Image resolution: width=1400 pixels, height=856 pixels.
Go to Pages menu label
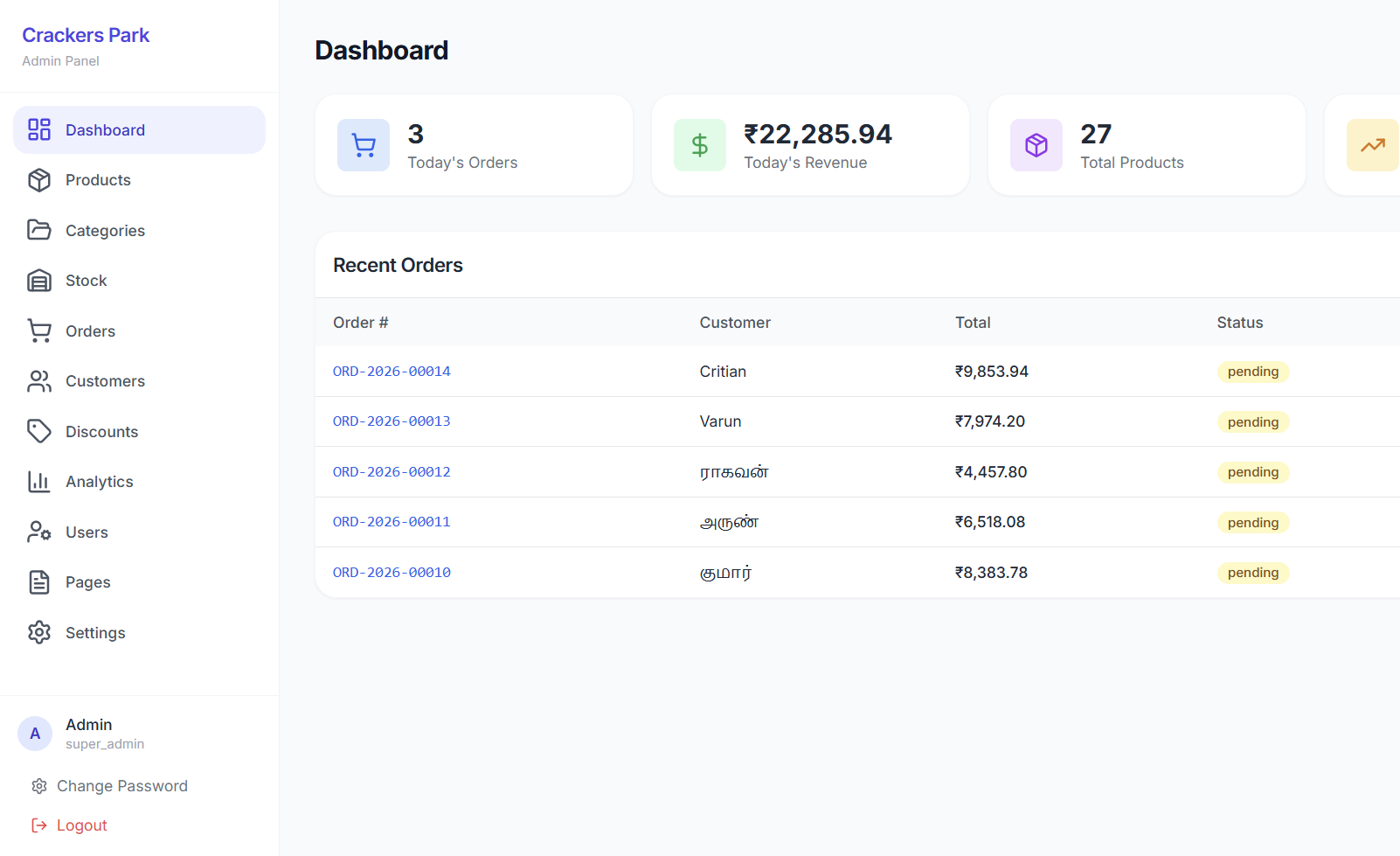point(87,582)
